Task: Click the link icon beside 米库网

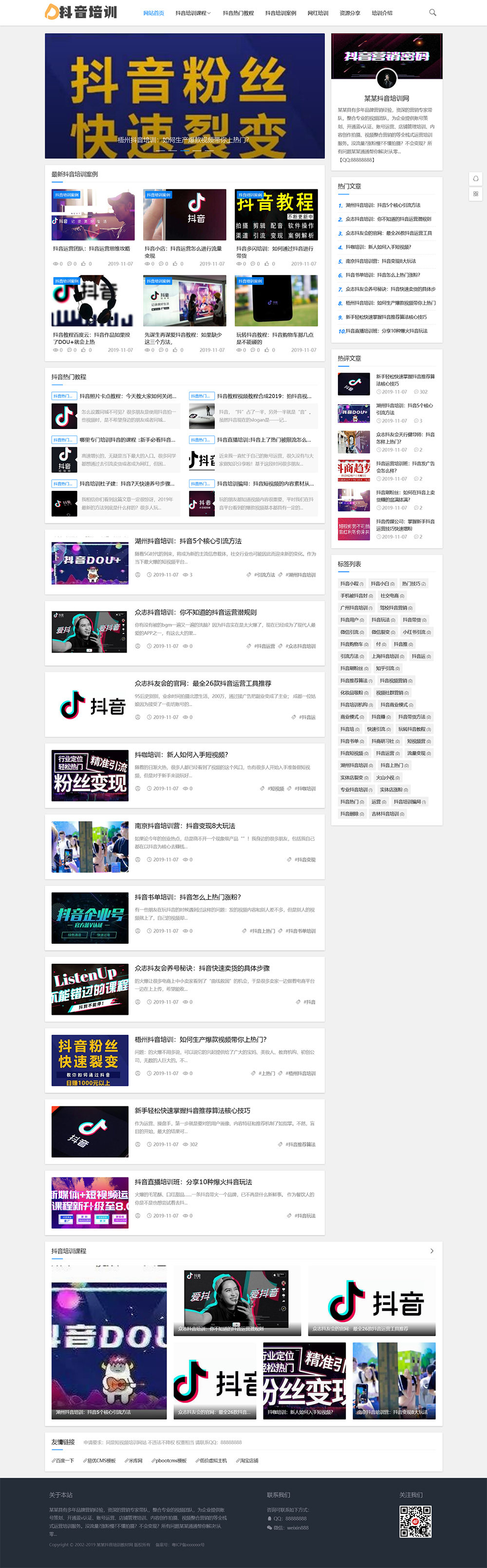Action: coord(127,1460)
